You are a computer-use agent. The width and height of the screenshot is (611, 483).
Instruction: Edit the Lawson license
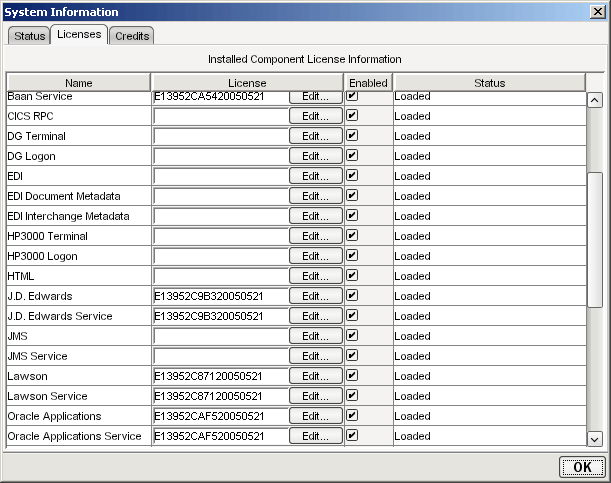(316, 376)
